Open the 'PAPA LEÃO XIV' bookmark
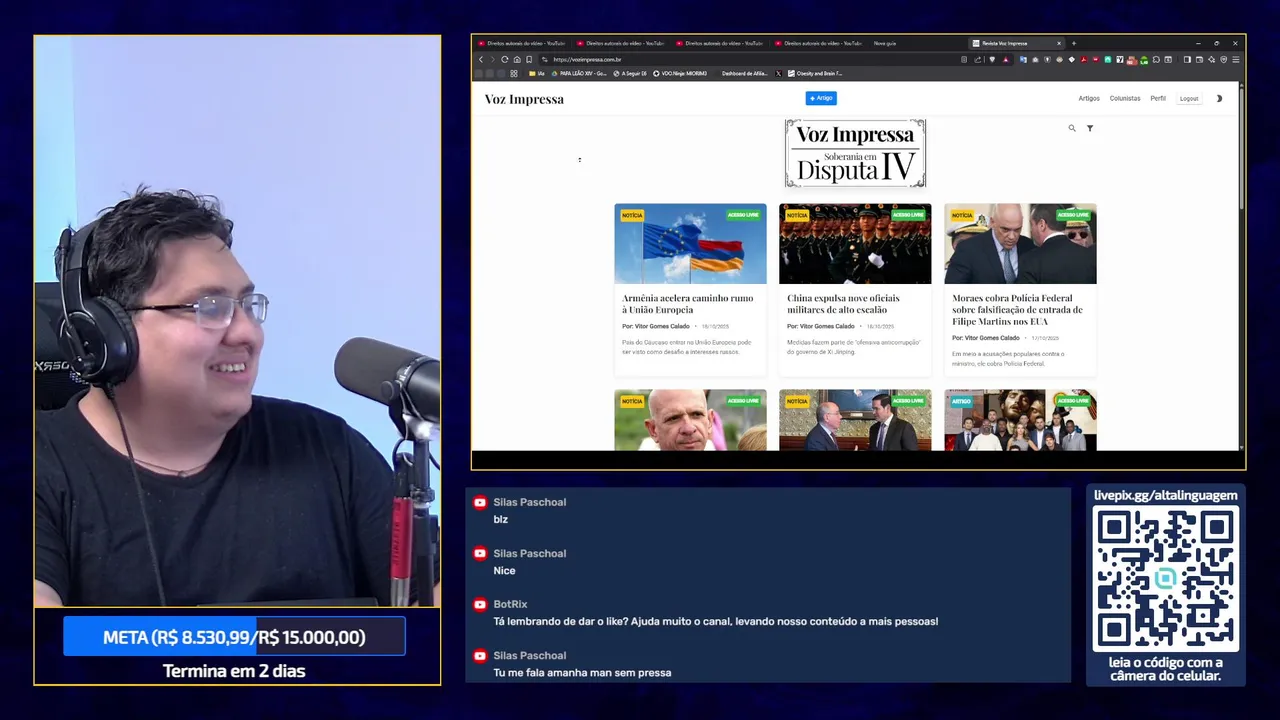This screenshot has height=720, width=1280. coord(579,74)
